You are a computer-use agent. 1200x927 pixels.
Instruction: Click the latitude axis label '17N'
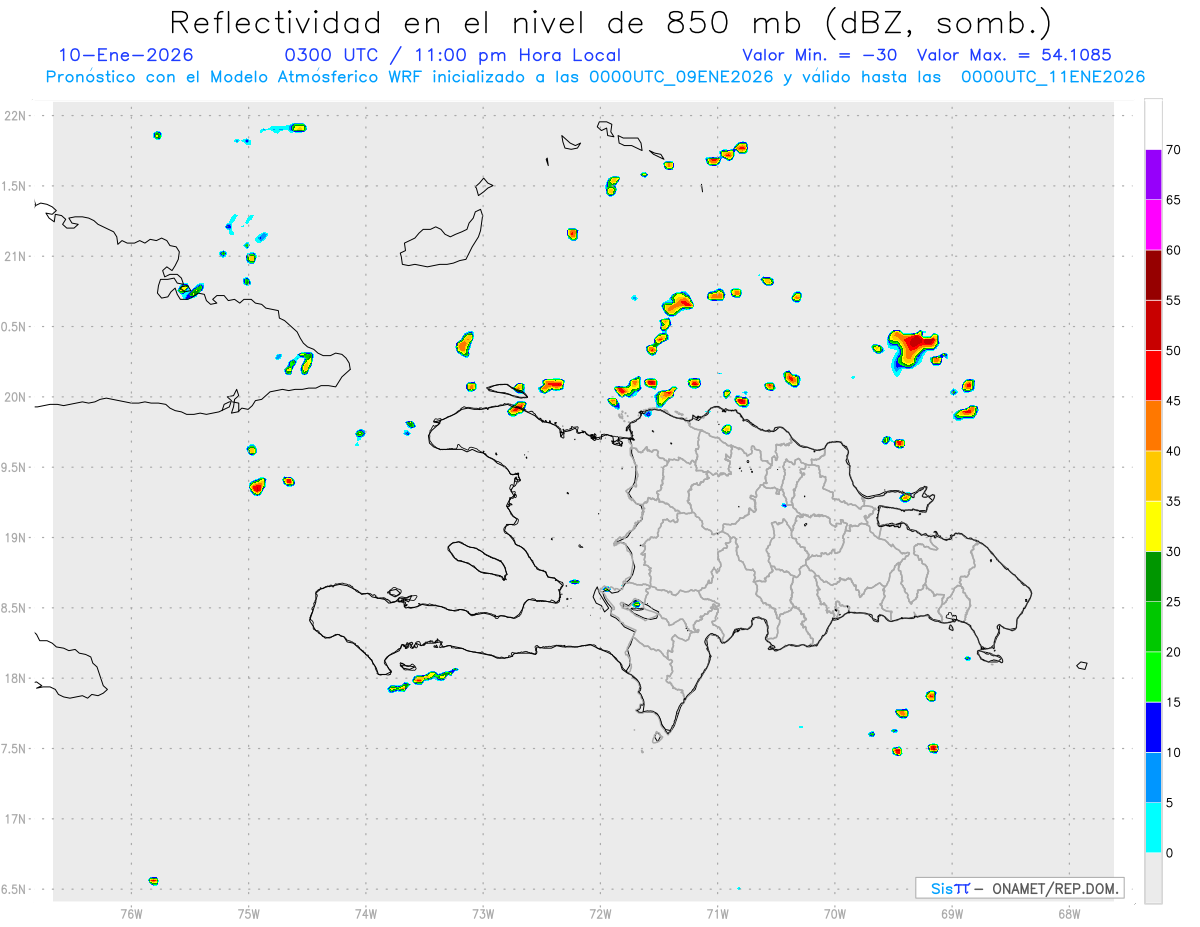click(x=17, y=819)
